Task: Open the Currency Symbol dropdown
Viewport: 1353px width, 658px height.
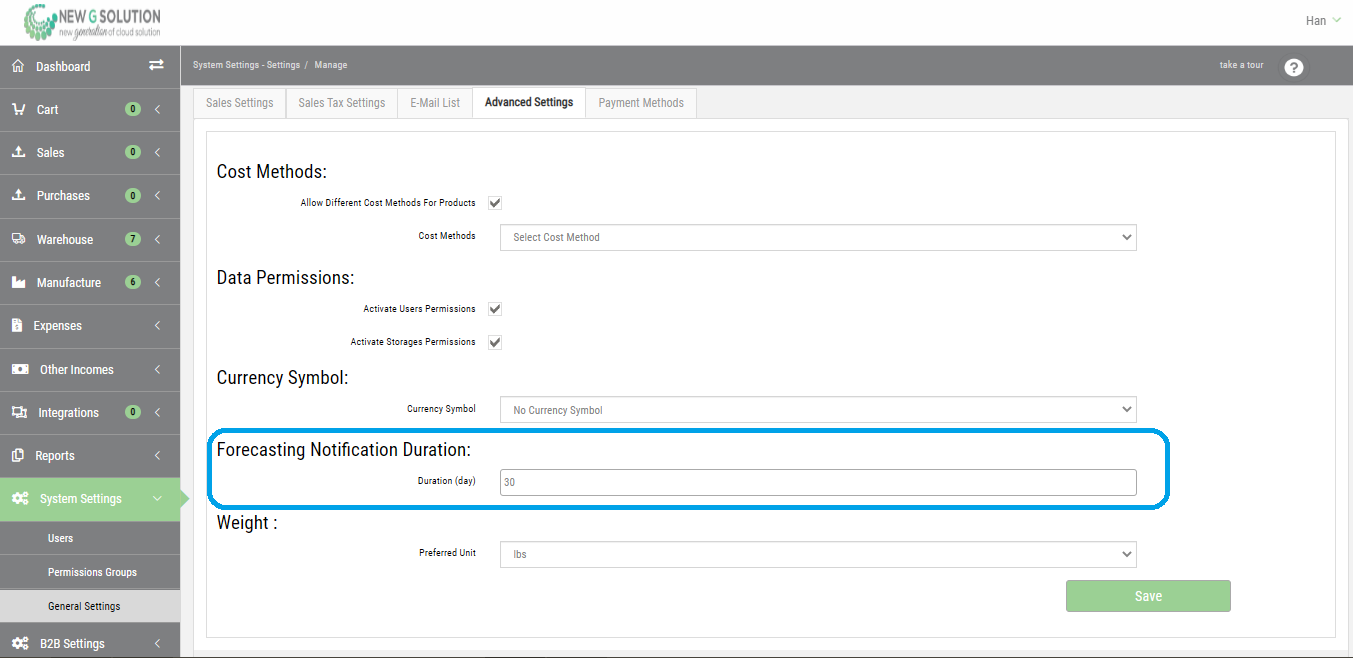Action: [818, 410]
